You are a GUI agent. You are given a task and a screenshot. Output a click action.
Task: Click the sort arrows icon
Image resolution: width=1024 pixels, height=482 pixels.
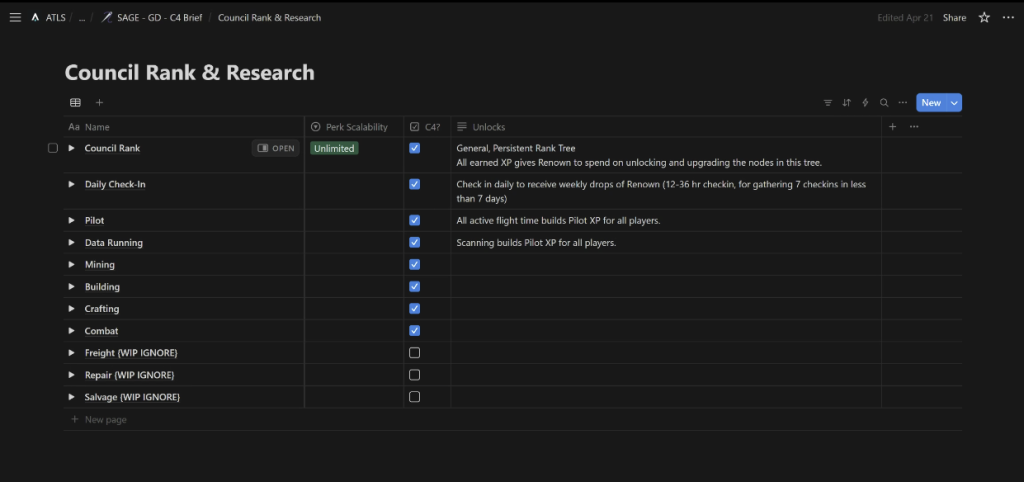click(x=846, y=103)
